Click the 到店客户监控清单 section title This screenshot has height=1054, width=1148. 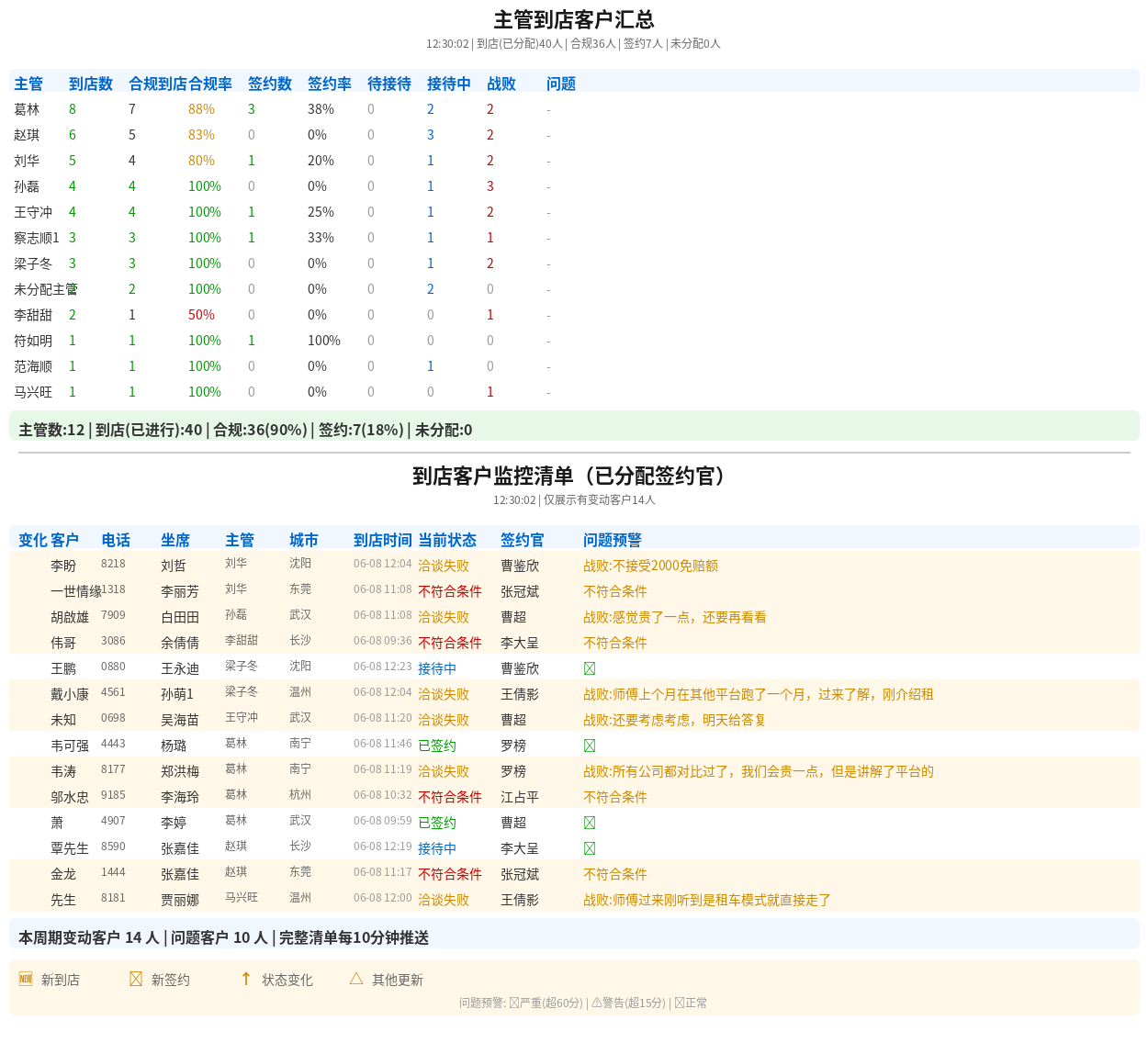pyautogui.click(x=574, y=476)
